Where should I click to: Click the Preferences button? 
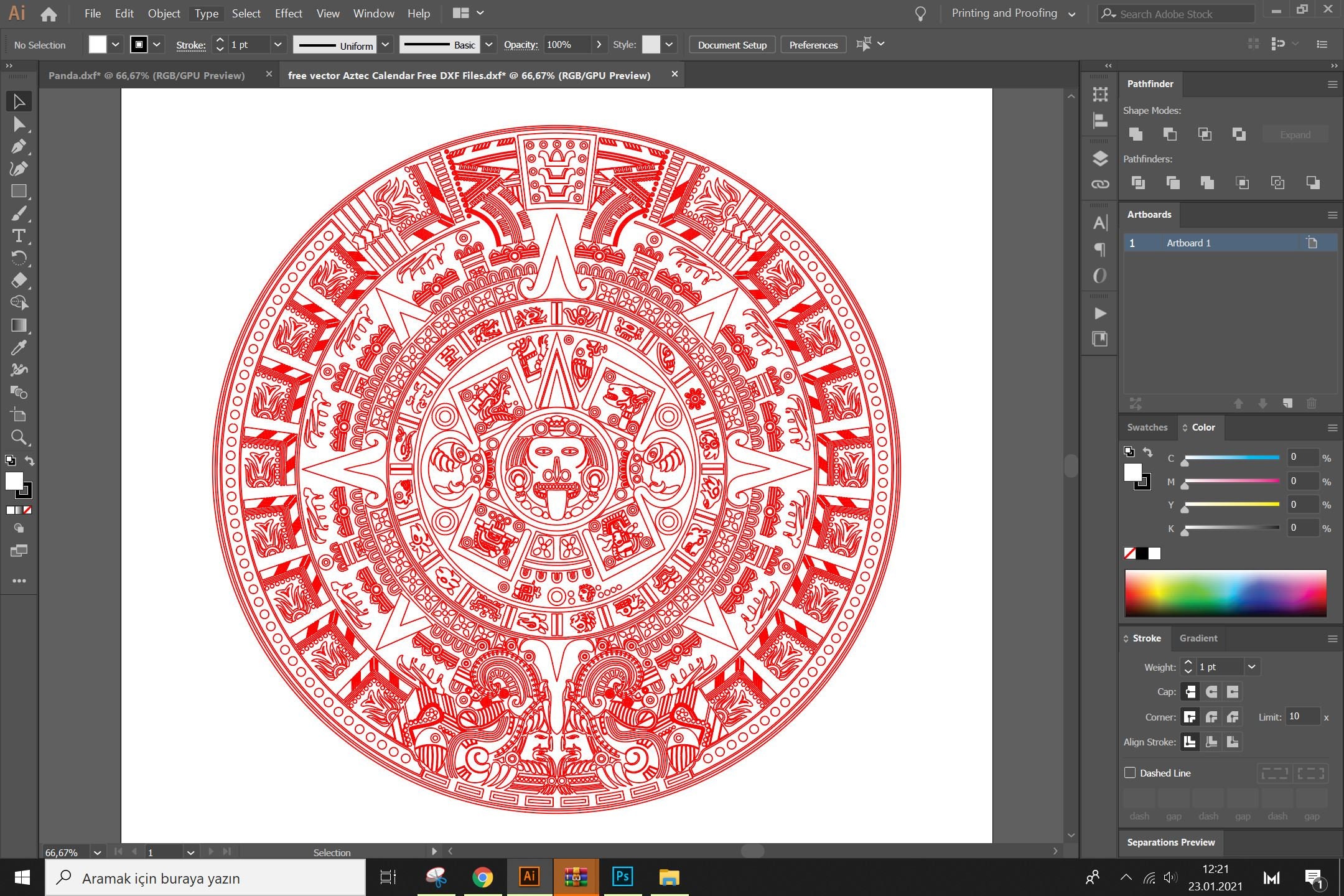813,44
